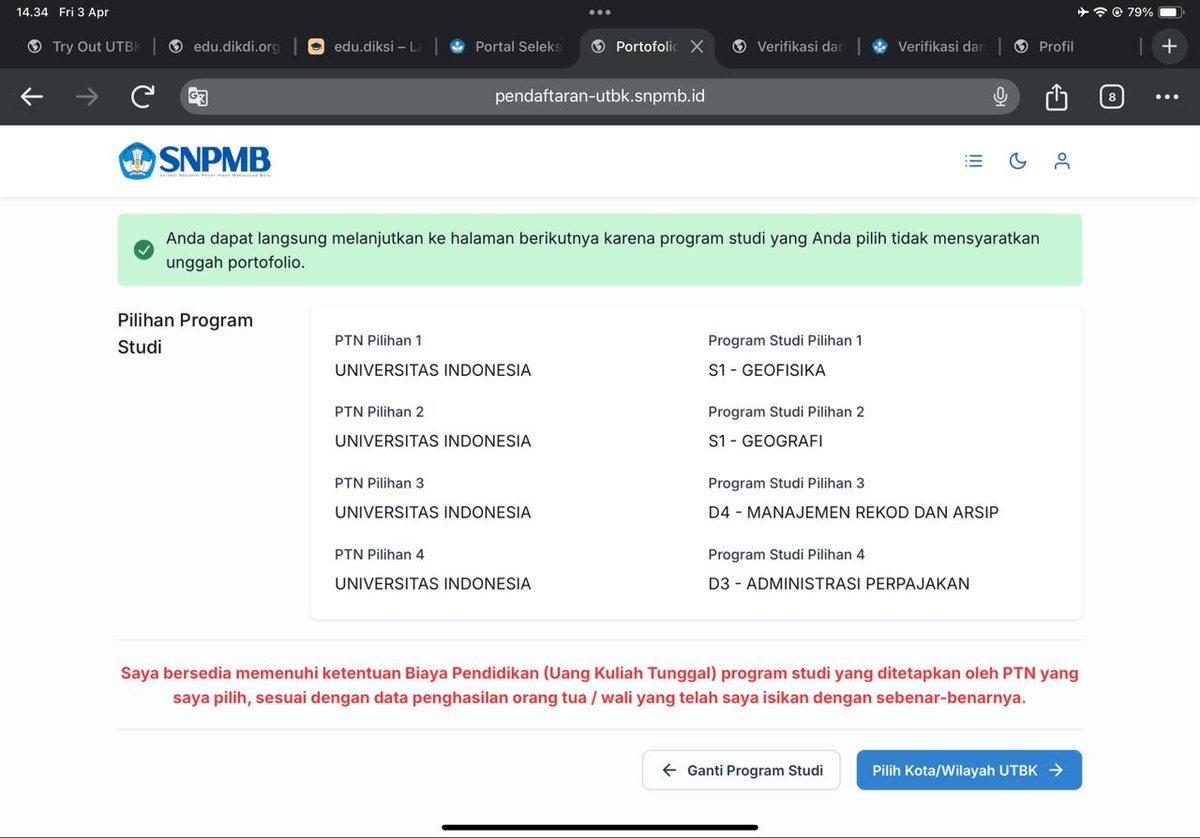The width and height of the screenshot is (1200, 838).
Task: Open the tab switcher showing 8 tabs
Action: pos(1111,97)
